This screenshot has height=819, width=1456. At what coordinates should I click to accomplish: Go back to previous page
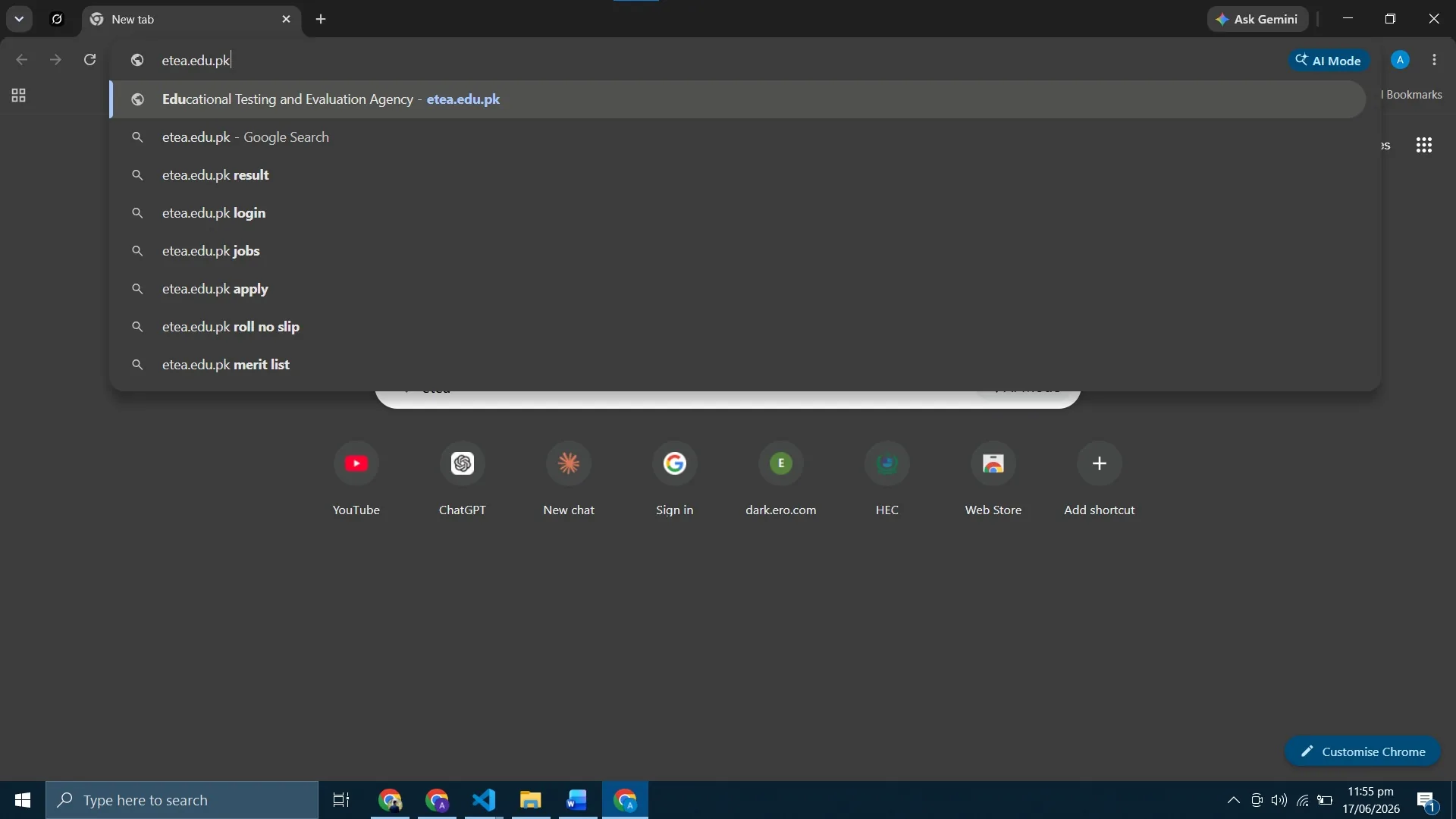click(21, 60)
